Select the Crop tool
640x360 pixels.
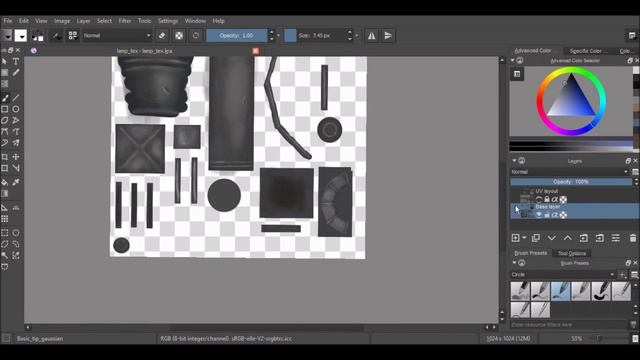pyautogui.click(x=5, y=157)
